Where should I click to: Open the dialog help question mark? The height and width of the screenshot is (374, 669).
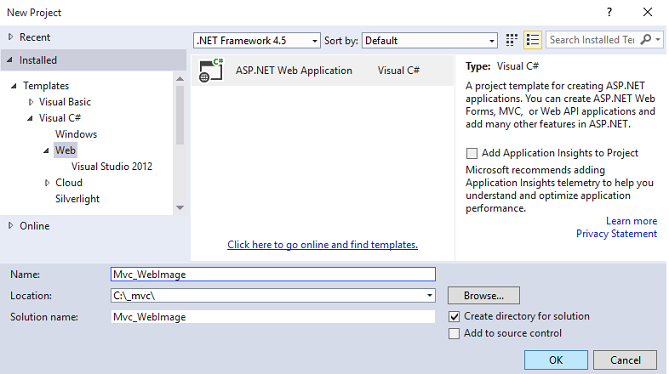click(609, 12)
